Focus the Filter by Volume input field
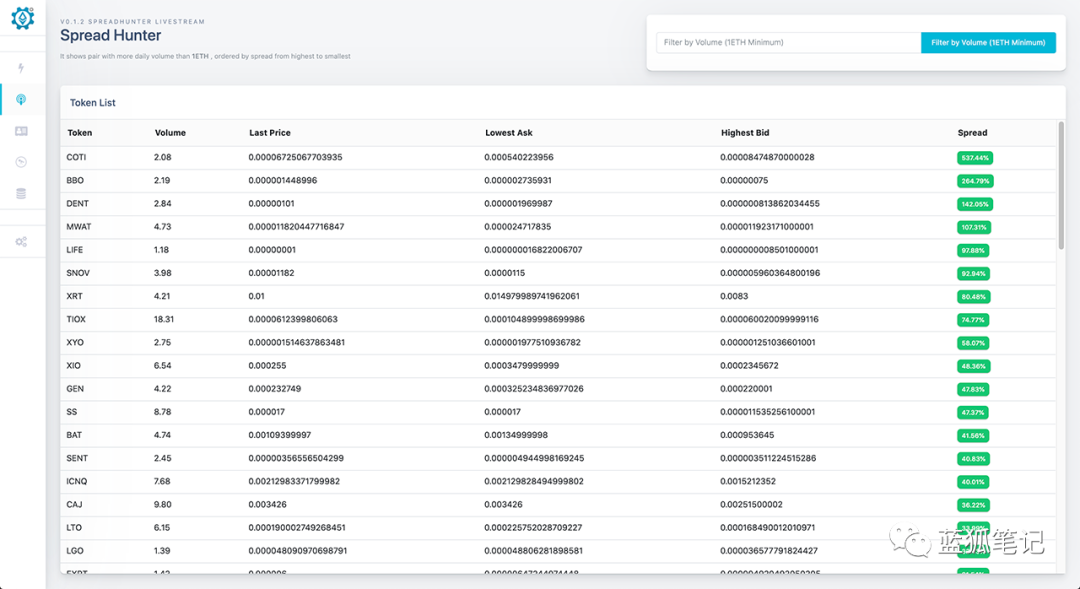 [x=788, y=43]
